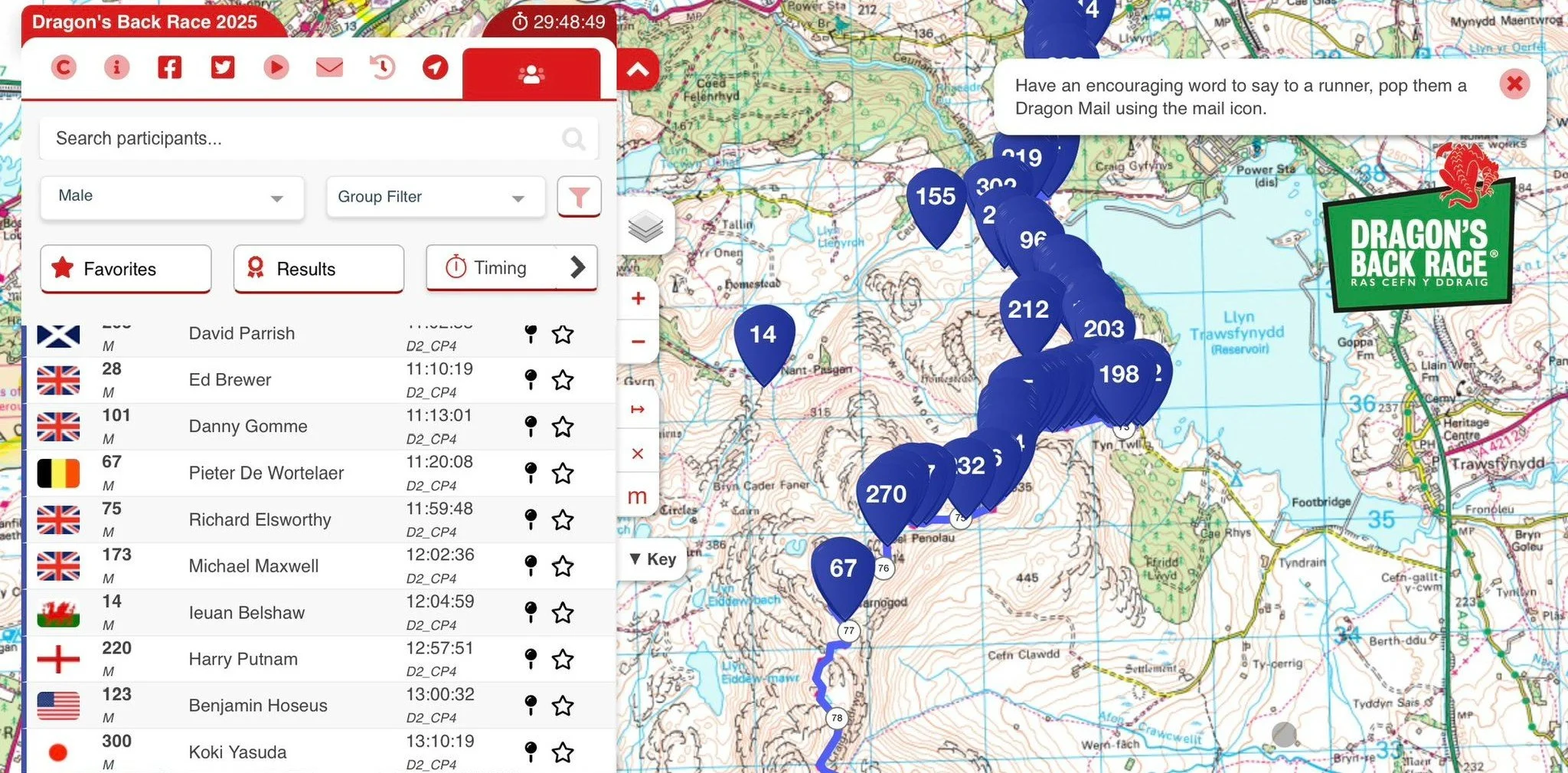Click the copyright C icon

(x=64, y=67)
